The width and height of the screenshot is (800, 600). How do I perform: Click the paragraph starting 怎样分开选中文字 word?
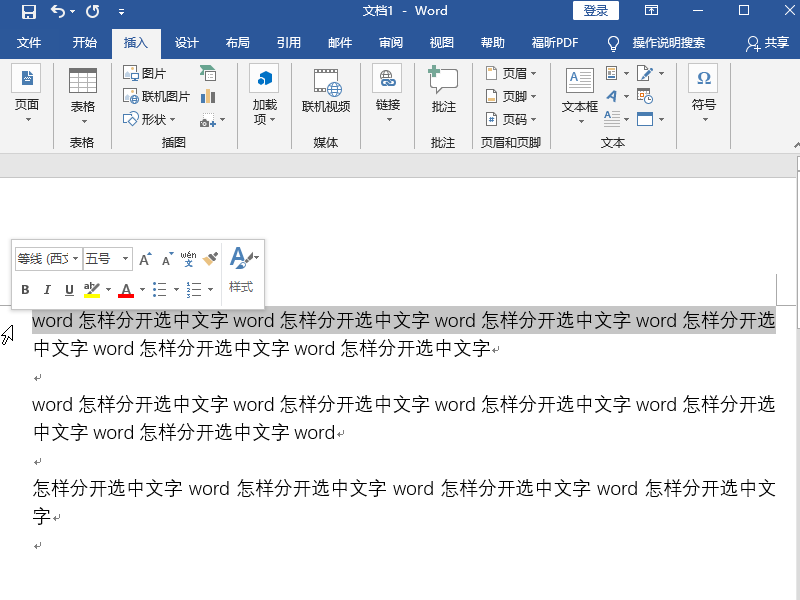tap(404, 503)
